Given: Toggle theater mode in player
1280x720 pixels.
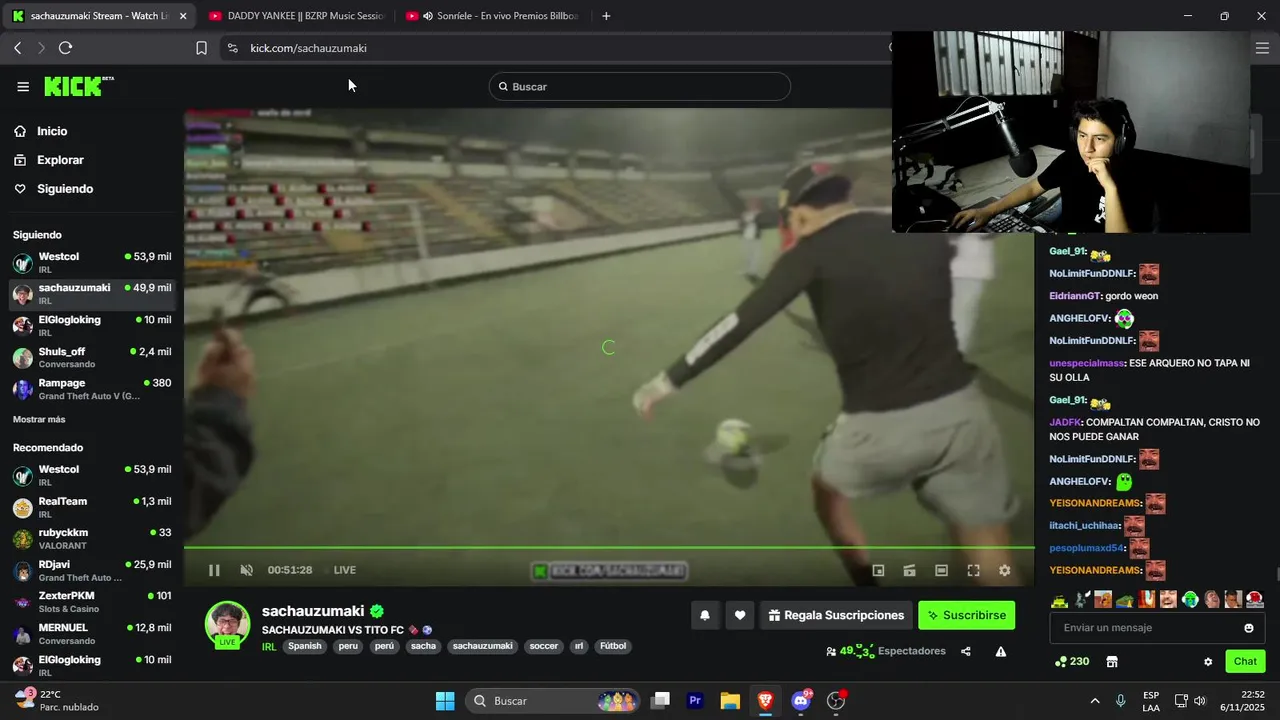Looking at the screenshot, I should (x=941, y=570).
